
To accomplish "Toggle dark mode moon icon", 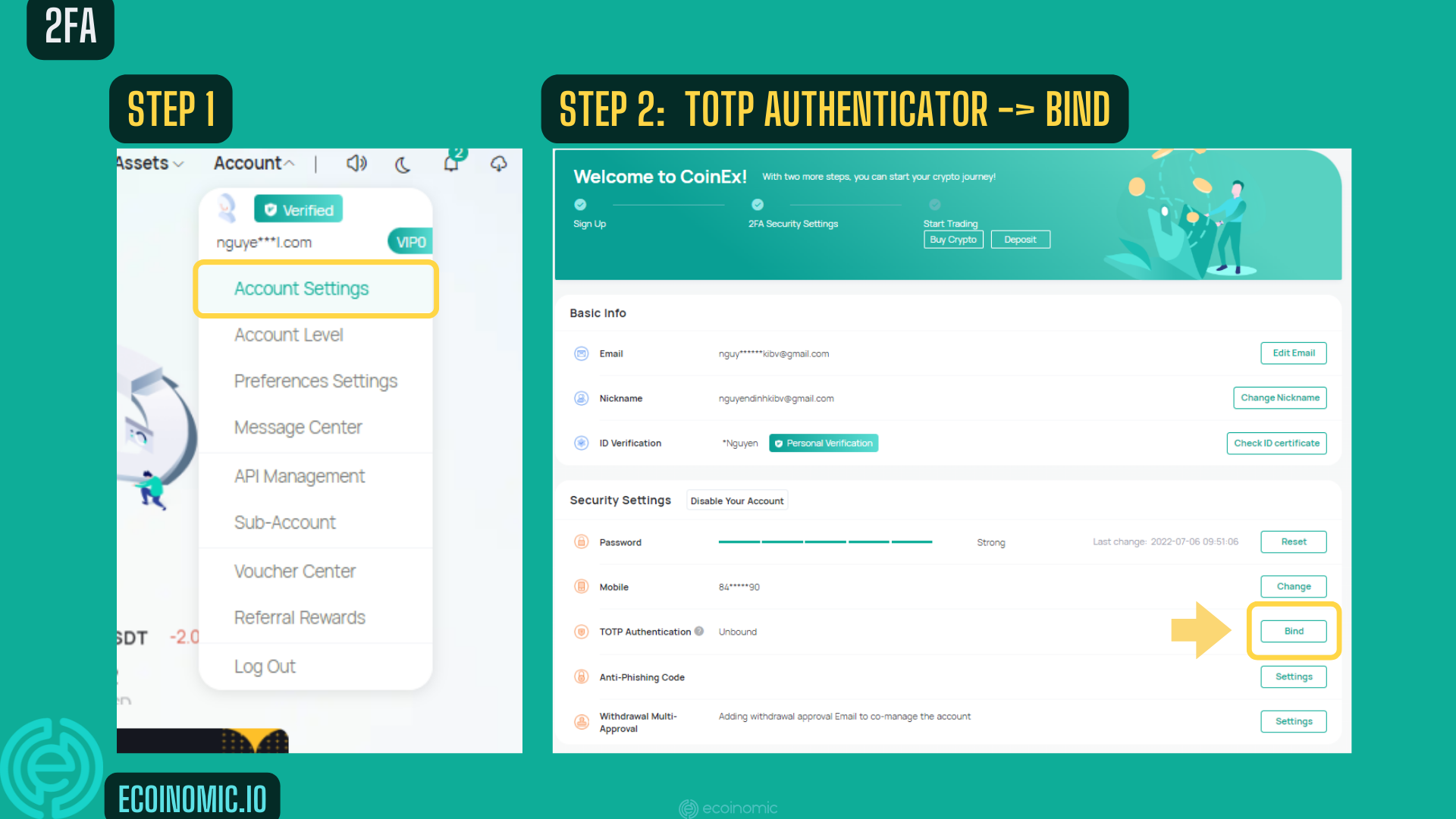I will click(403, 164).
